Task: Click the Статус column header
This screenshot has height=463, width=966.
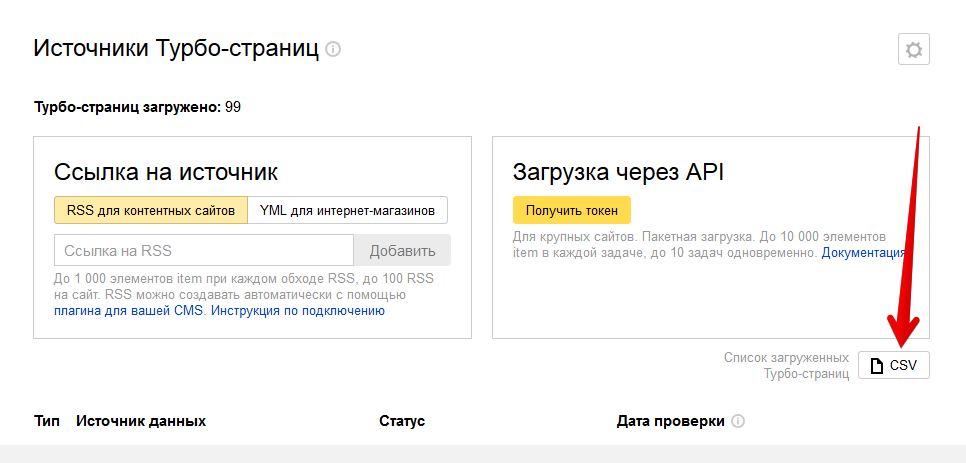Action: (402, 421)
